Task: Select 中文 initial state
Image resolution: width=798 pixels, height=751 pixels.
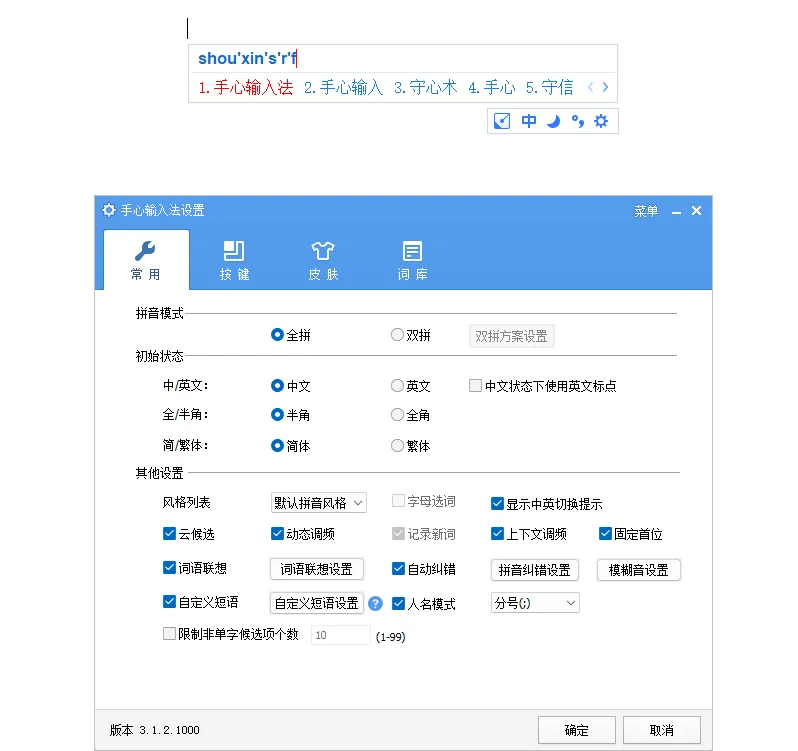Action: pyautogui.click(x=291, y=386)
